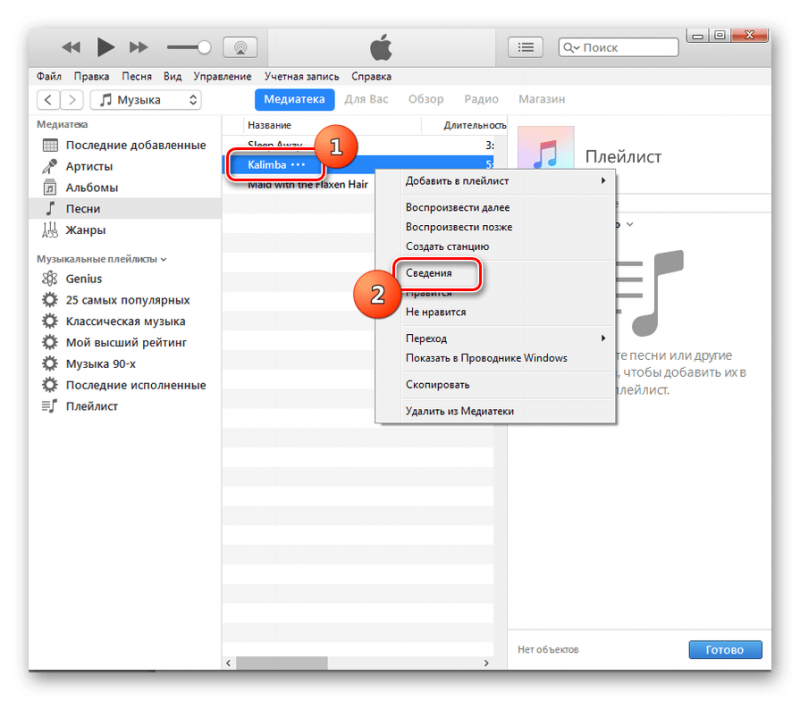Open Genius playlist in the sidebar
The height and width of the screenshot is (701, 800).
coord(84,279)
